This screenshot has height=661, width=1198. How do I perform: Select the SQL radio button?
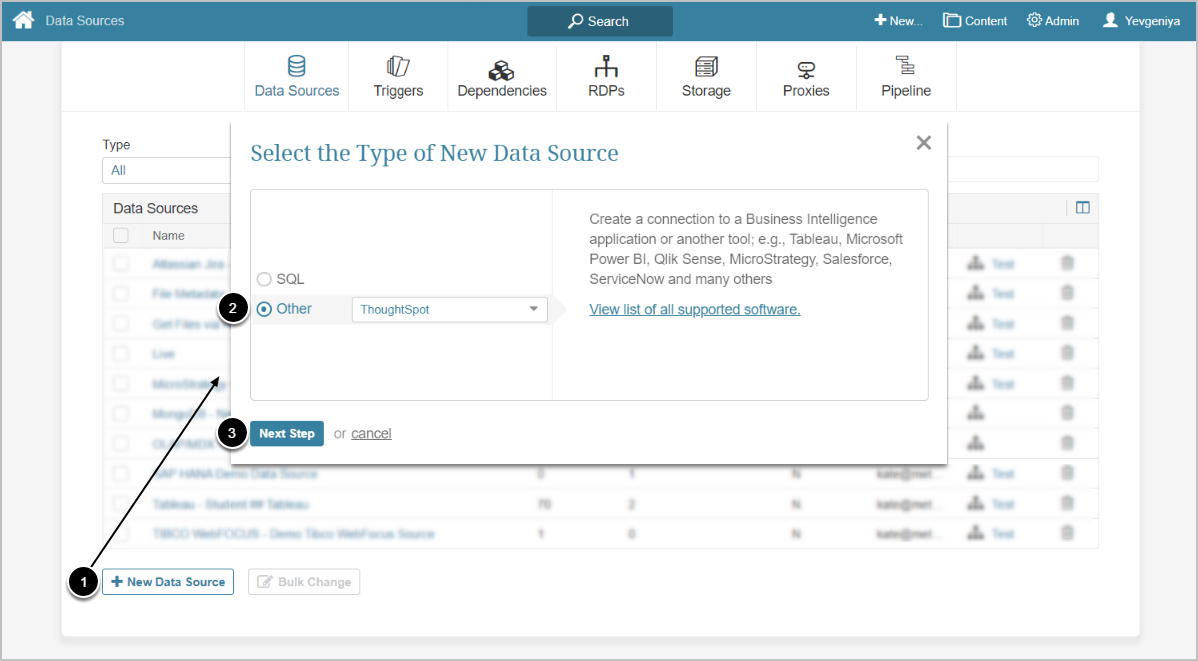click(264, 279)
